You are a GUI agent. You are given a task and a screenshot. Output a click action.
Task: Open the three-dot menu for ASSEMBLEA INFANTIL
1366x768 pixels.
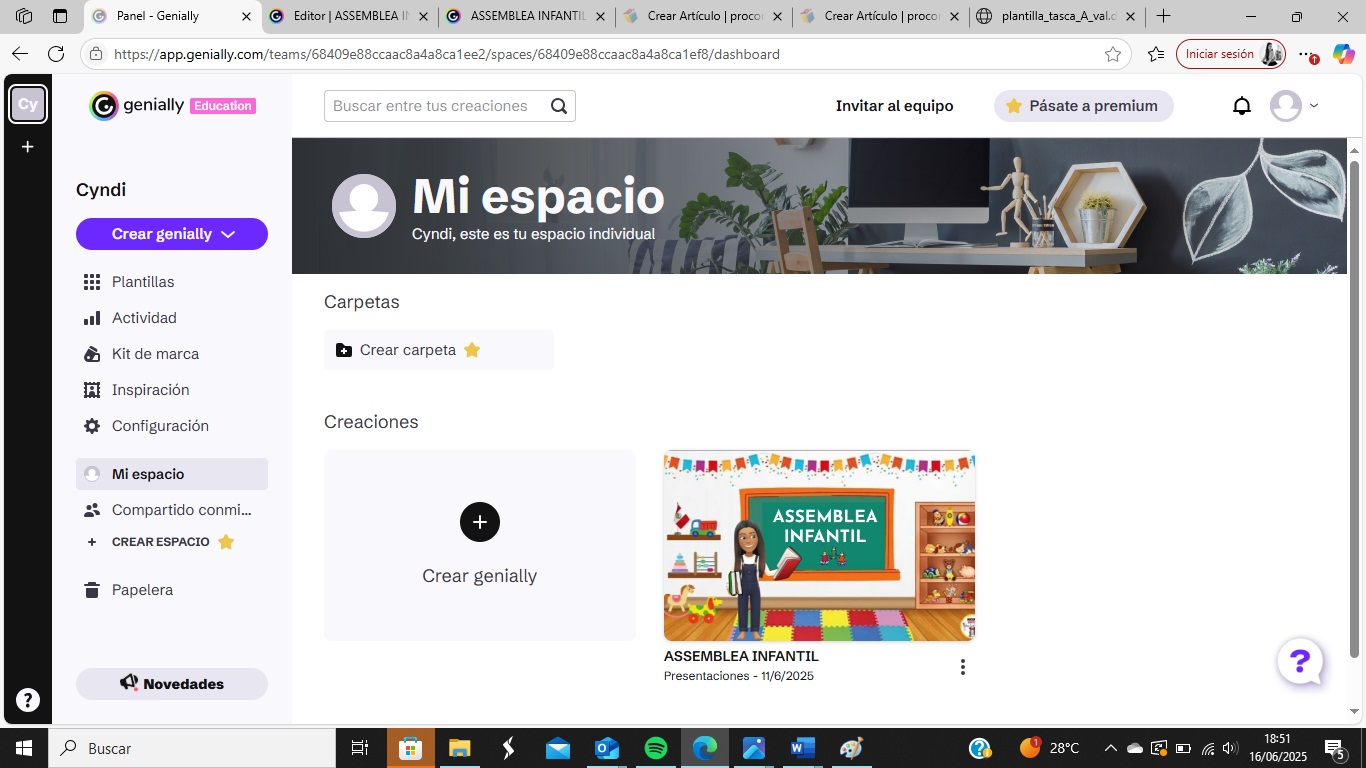pos(962,667)
